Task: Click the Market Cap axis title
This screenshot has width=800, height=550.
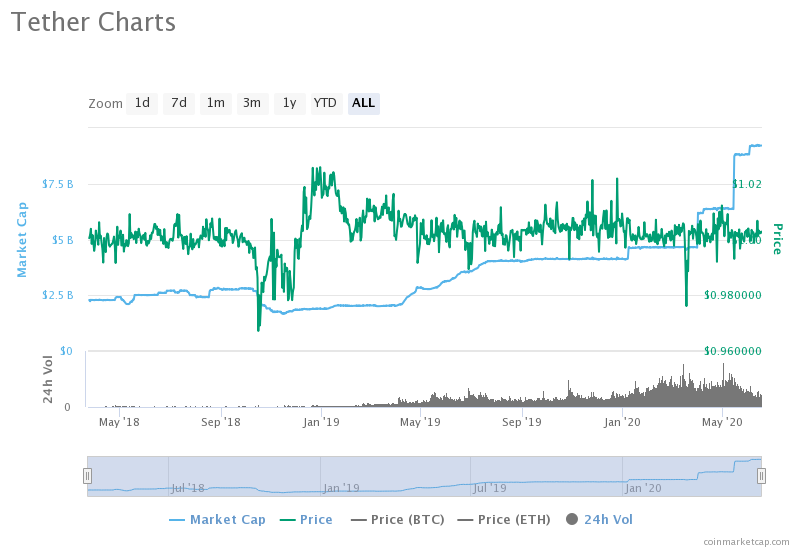Action: 20,240
